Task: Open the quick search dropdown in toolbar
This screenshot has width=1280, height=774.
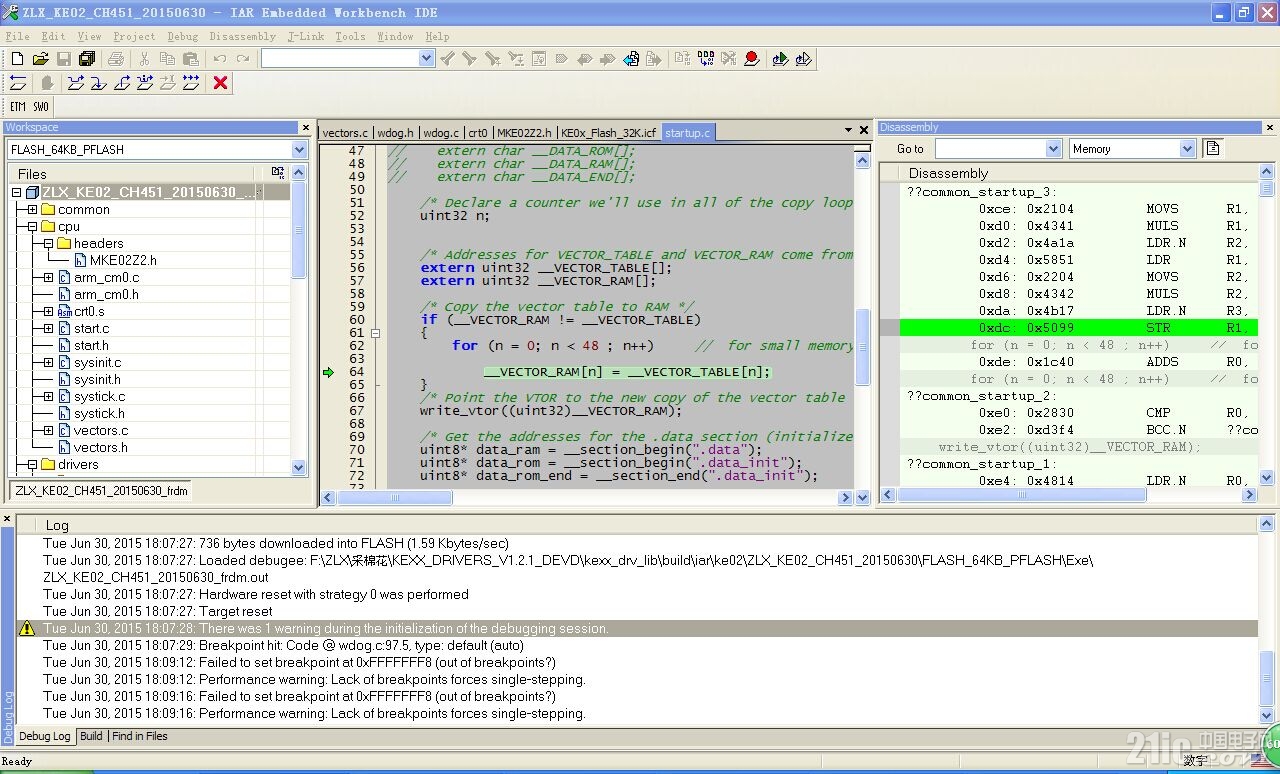Action: [x=427, y=58]
